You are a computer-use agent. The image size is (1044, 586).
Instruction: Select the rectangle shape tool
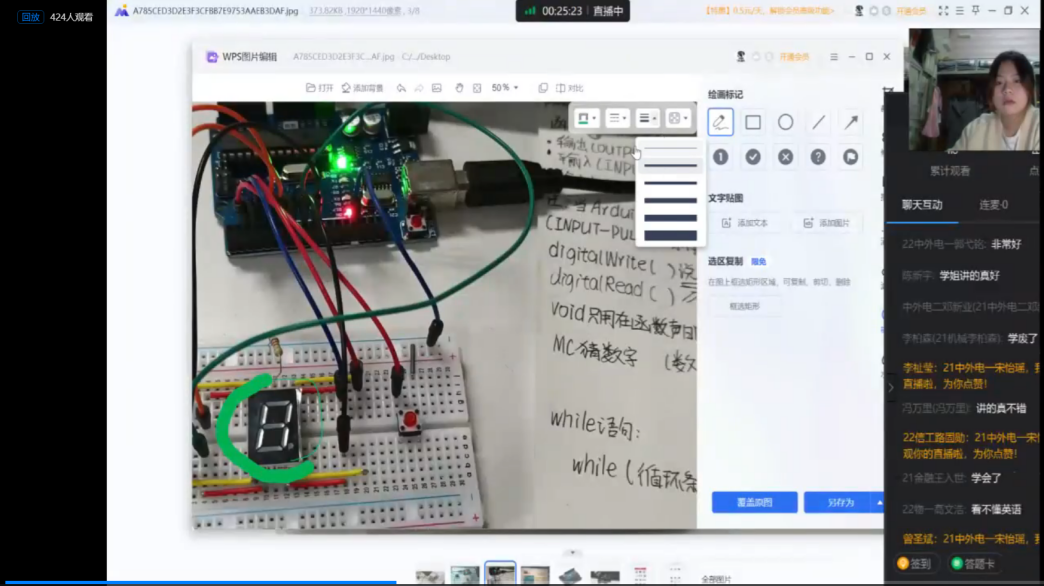pyautogui.click(x=753, y=122)
